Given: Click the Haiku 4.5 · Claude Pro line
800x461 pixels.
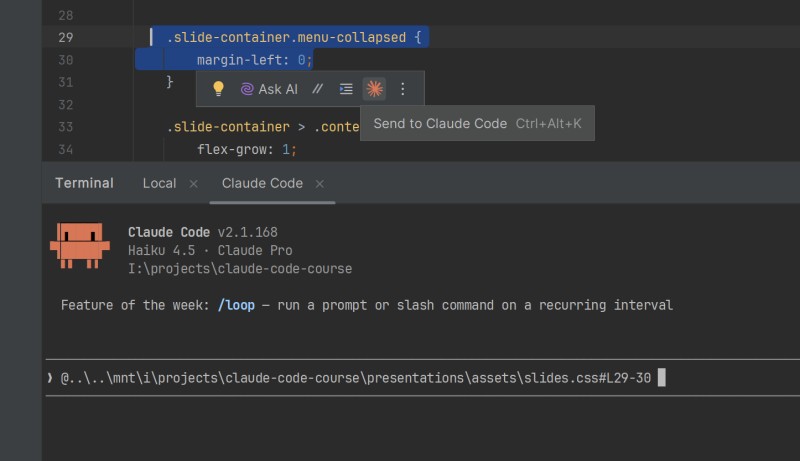Looking at the screenshot, I should pyautogui.click(x=210, y=250).
